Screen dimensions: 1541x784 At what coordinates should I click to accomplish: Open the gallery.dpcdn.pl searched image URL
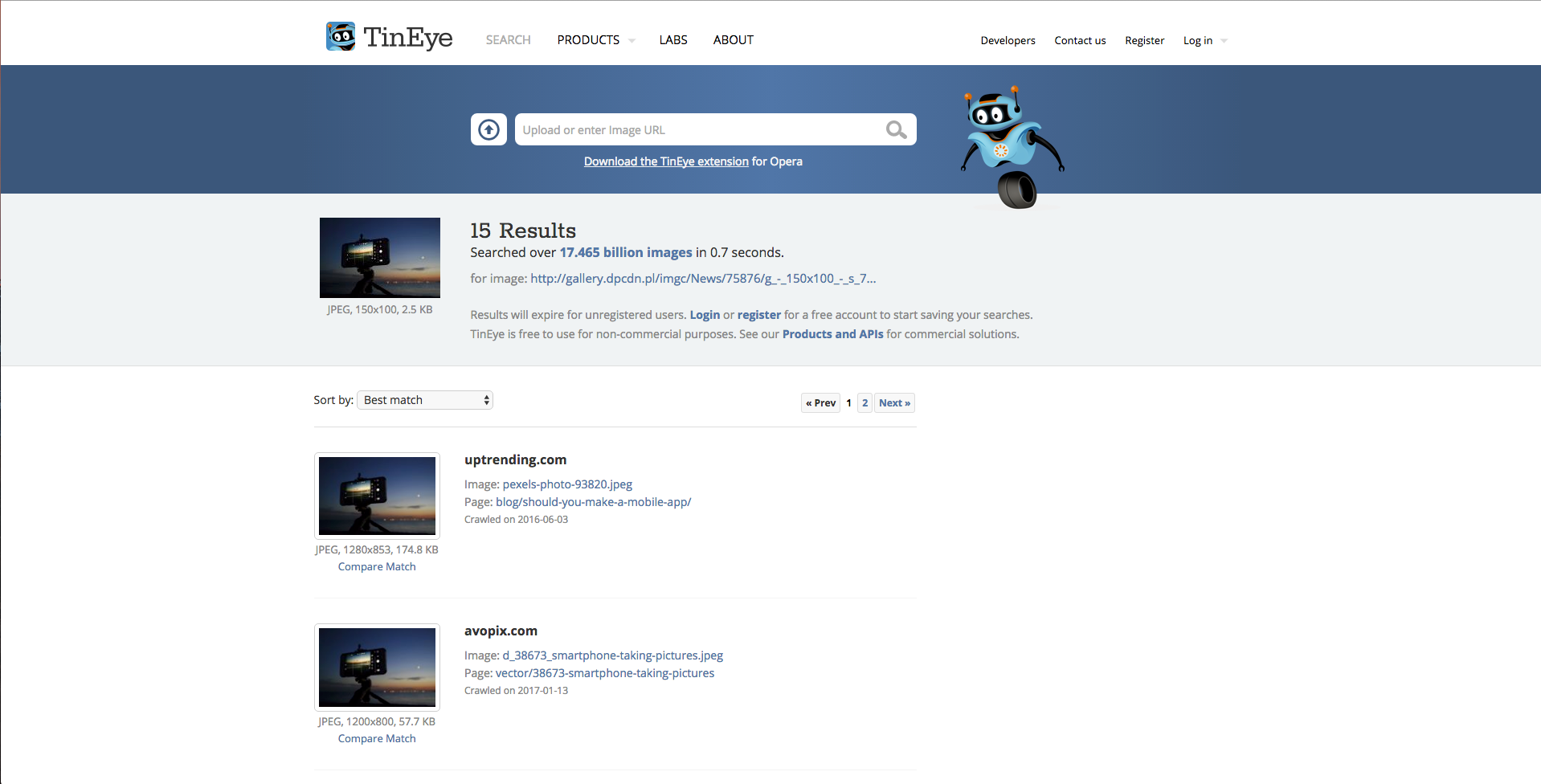coord(703,279)
